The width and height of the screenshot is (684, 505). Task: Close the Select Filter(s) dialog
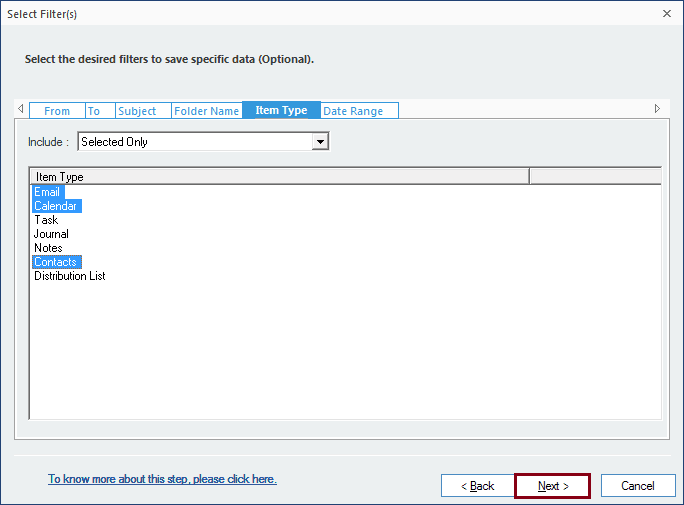coord(667,14)
